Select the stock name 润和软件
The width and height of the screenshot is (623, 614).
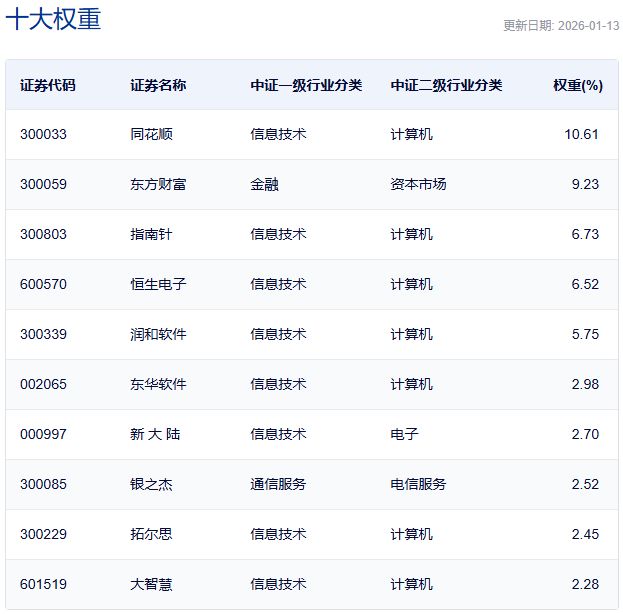158,334
